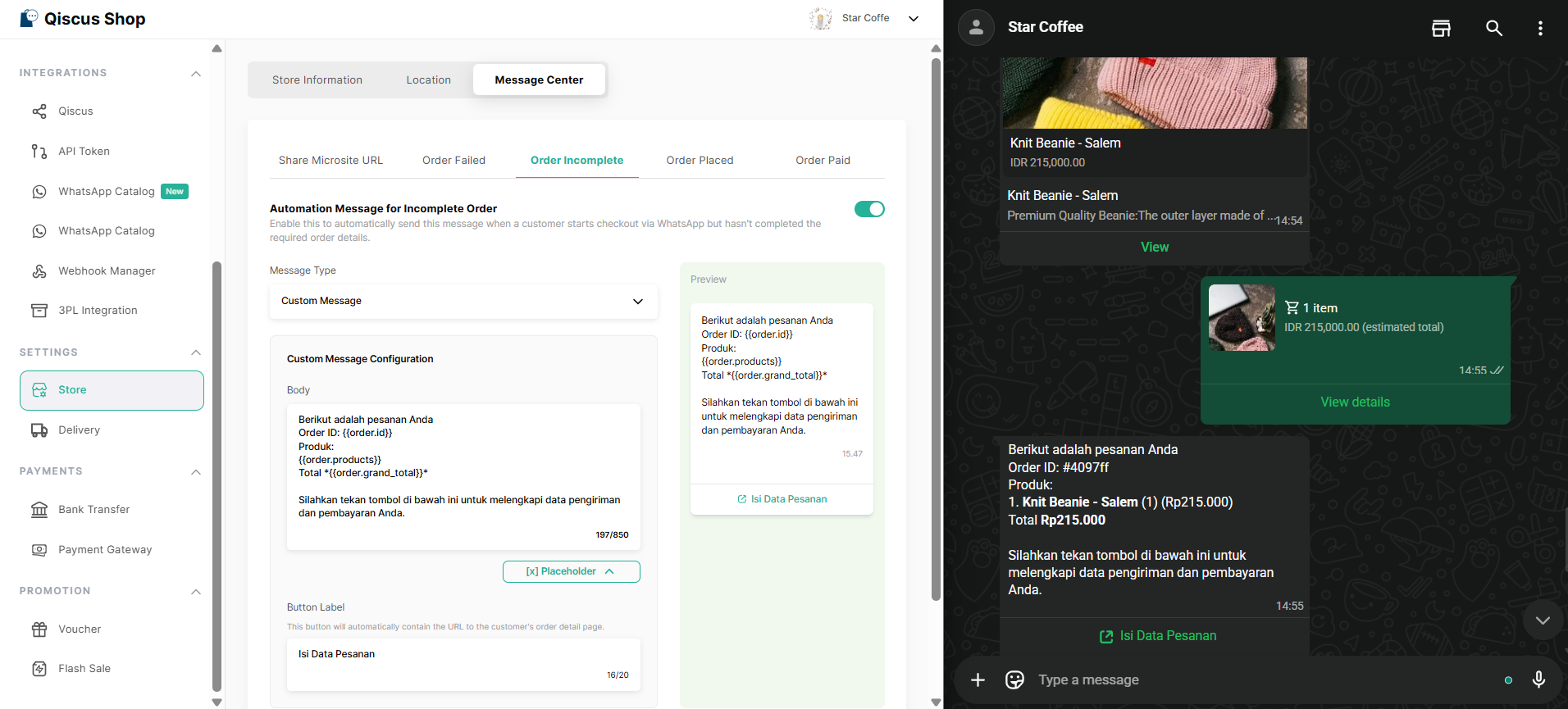This screenshot has width=1568, height=709.
Task: Click the Store settings icon
Action: coord(39,390)
